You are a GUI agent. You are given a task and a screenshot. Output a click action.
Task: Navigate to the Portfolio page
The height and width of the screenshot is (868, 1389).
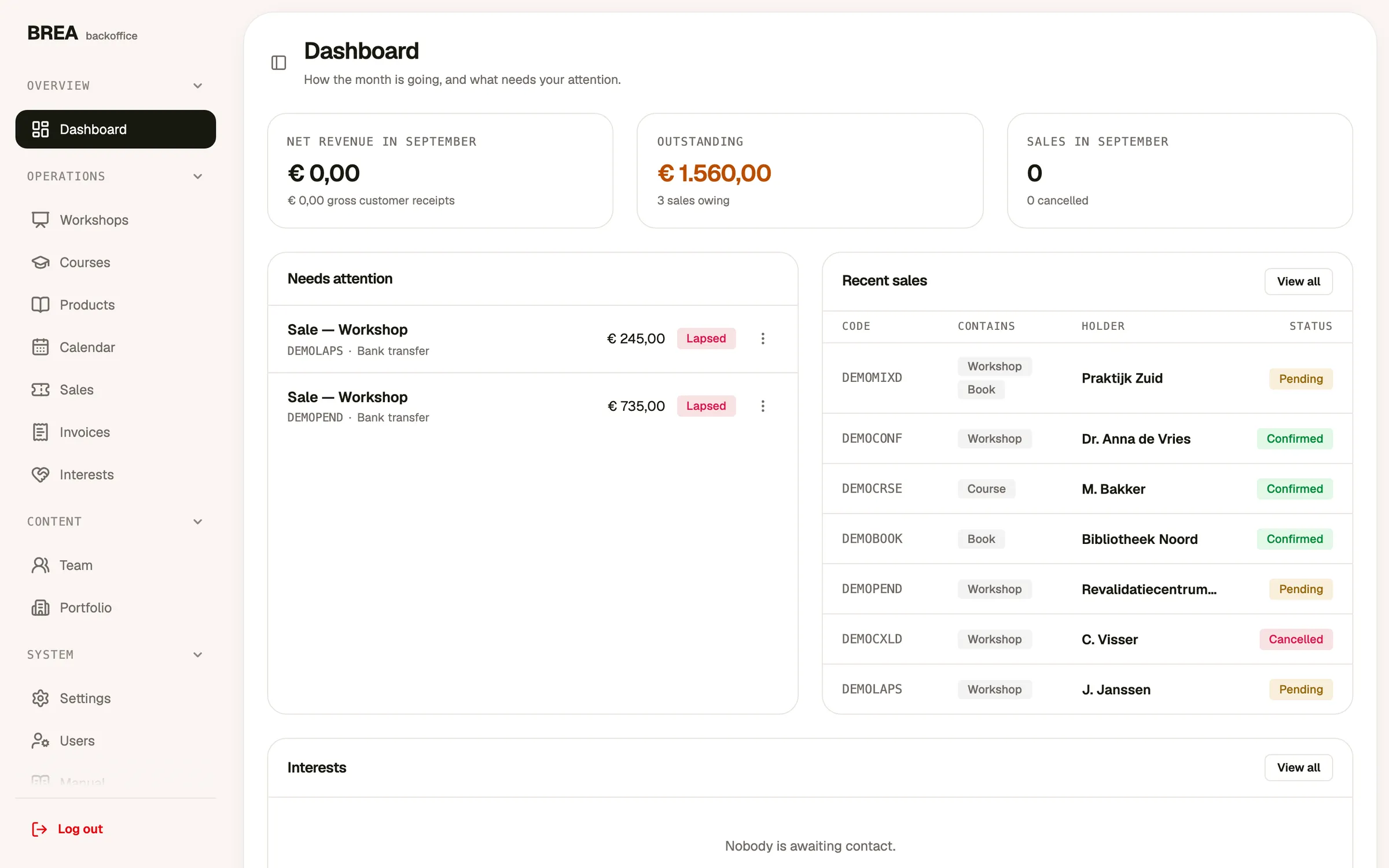116,608
